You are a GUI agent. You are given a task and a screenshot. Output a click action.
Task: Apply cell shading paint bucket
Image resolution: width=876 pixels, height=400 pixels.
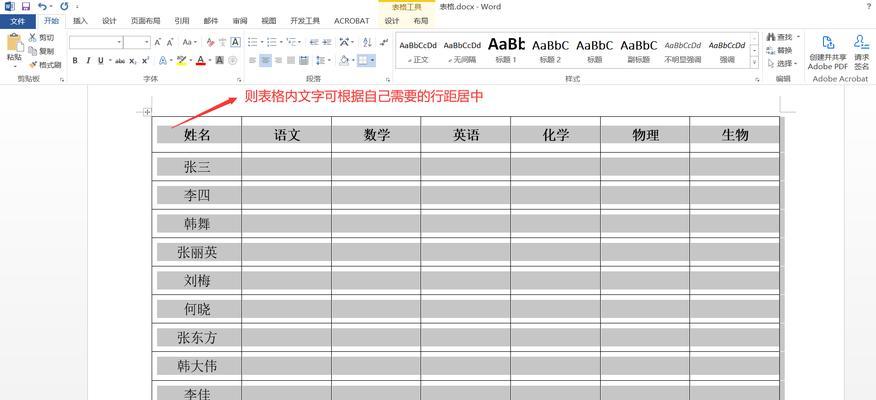[x=344, y=60]
